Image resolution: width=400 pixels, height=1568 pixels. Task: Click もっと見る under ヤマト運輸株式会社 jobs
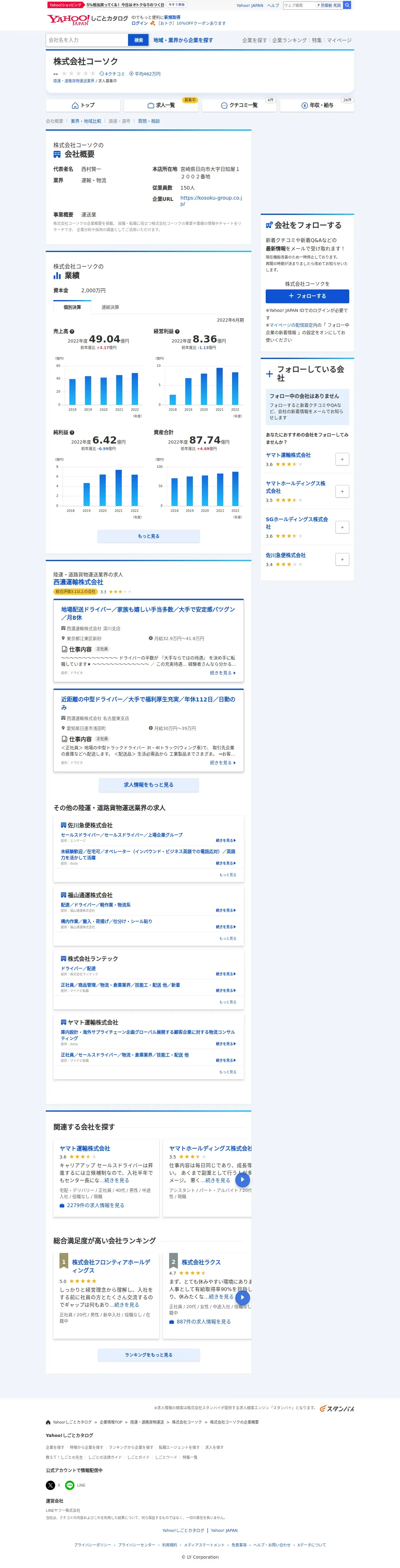(x=227, y=1072)
